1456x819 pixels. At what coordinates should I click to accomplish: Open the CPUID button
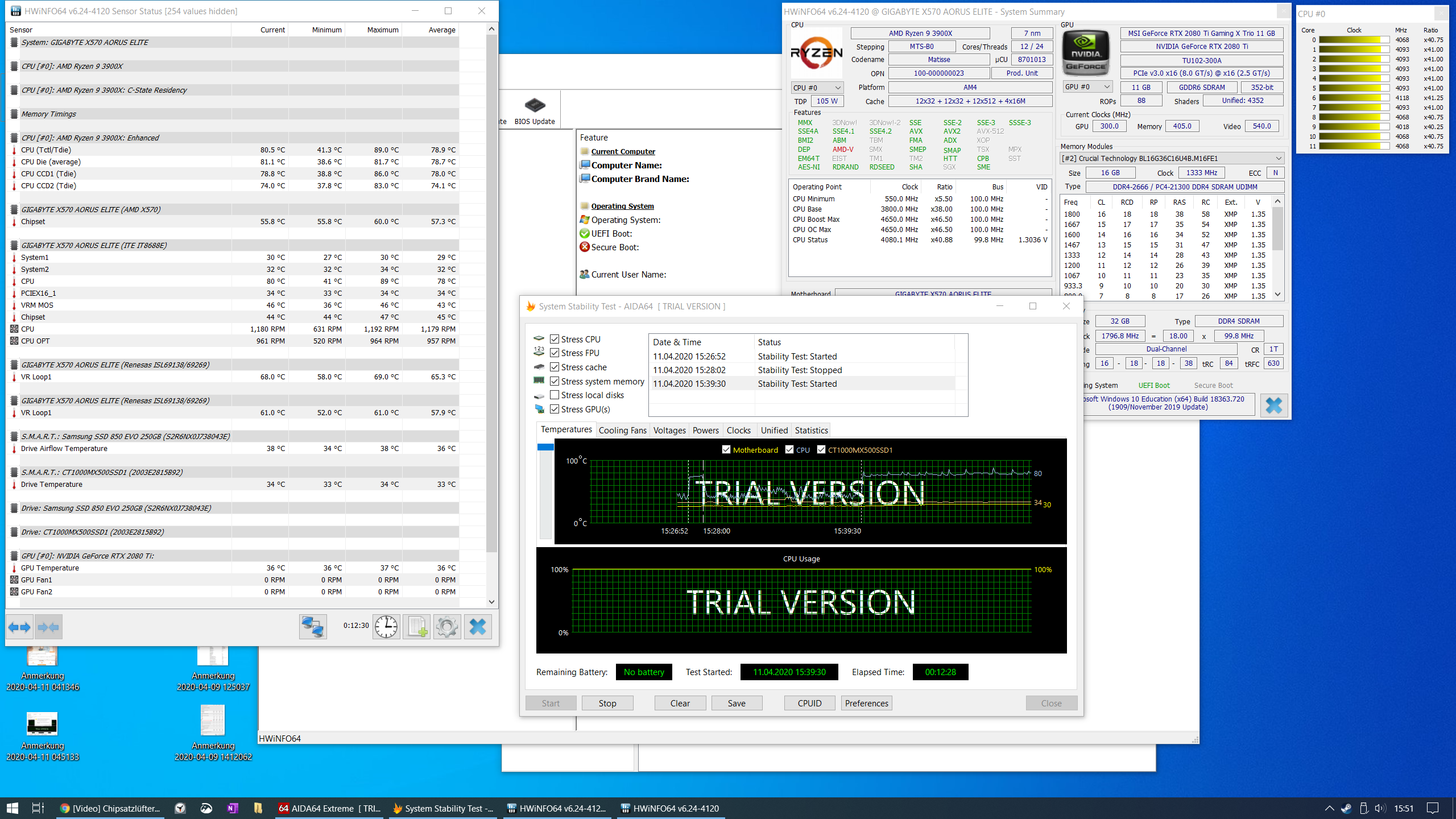point(810,704)
